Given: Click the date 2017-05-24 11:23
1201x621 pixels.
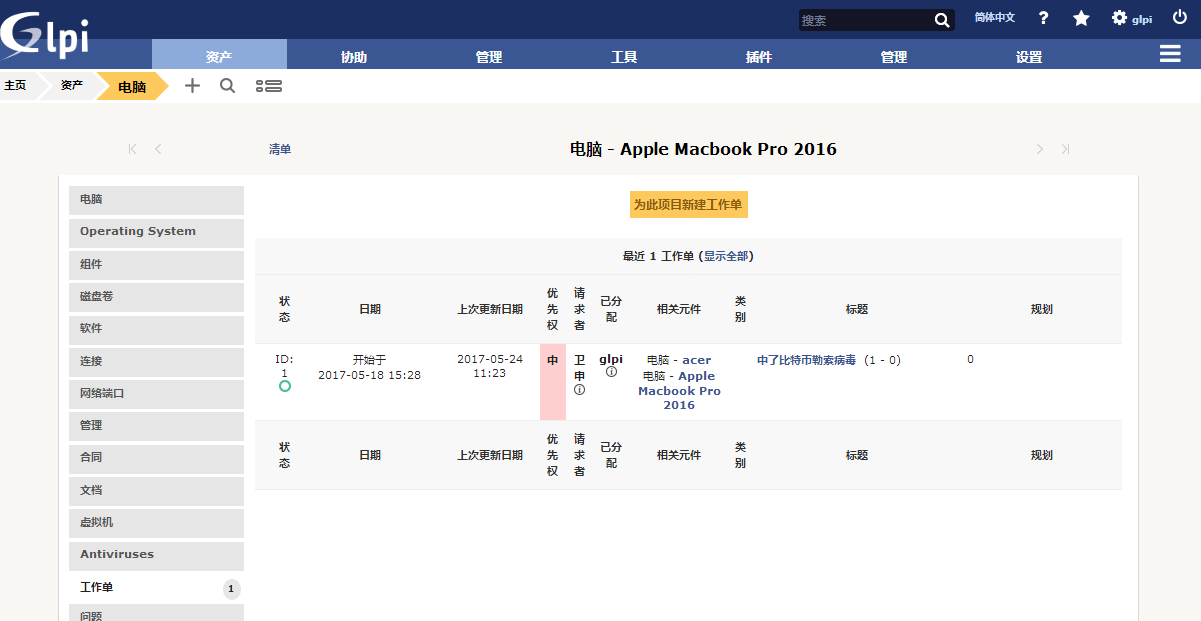Looking at the screenshot, I should click(490, 366).
